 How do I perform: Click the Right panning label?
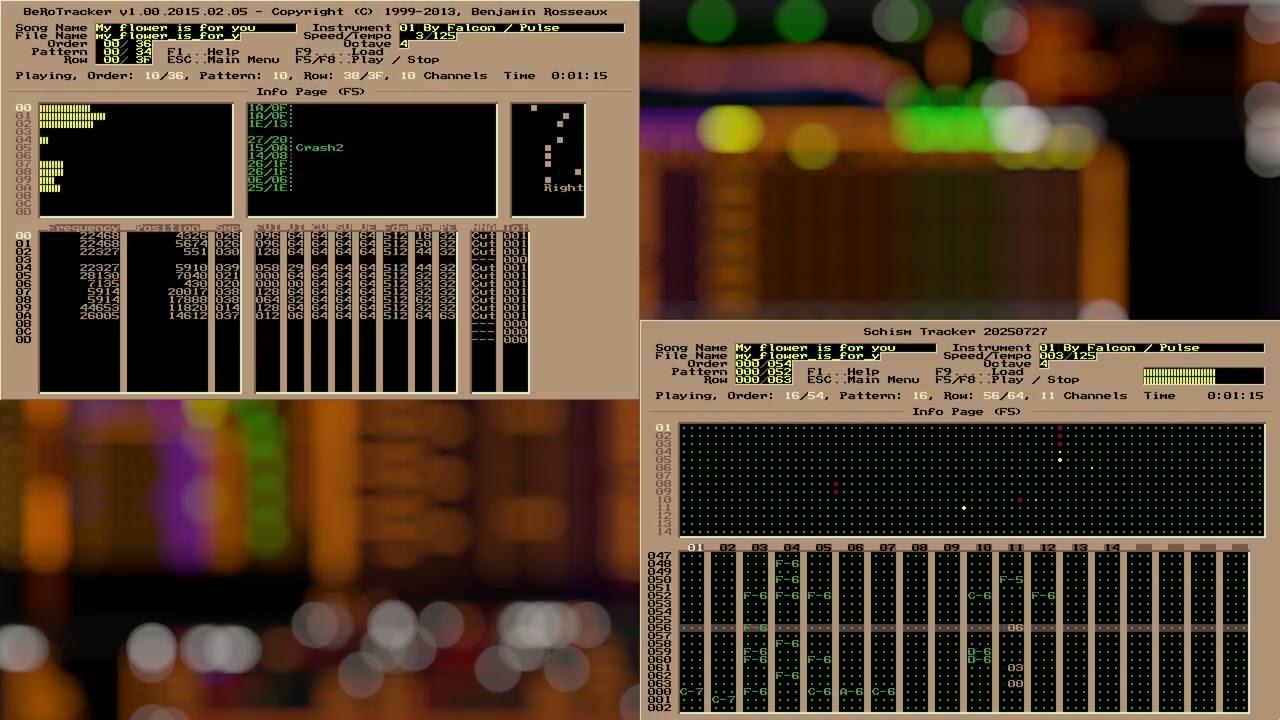(563, 188)
